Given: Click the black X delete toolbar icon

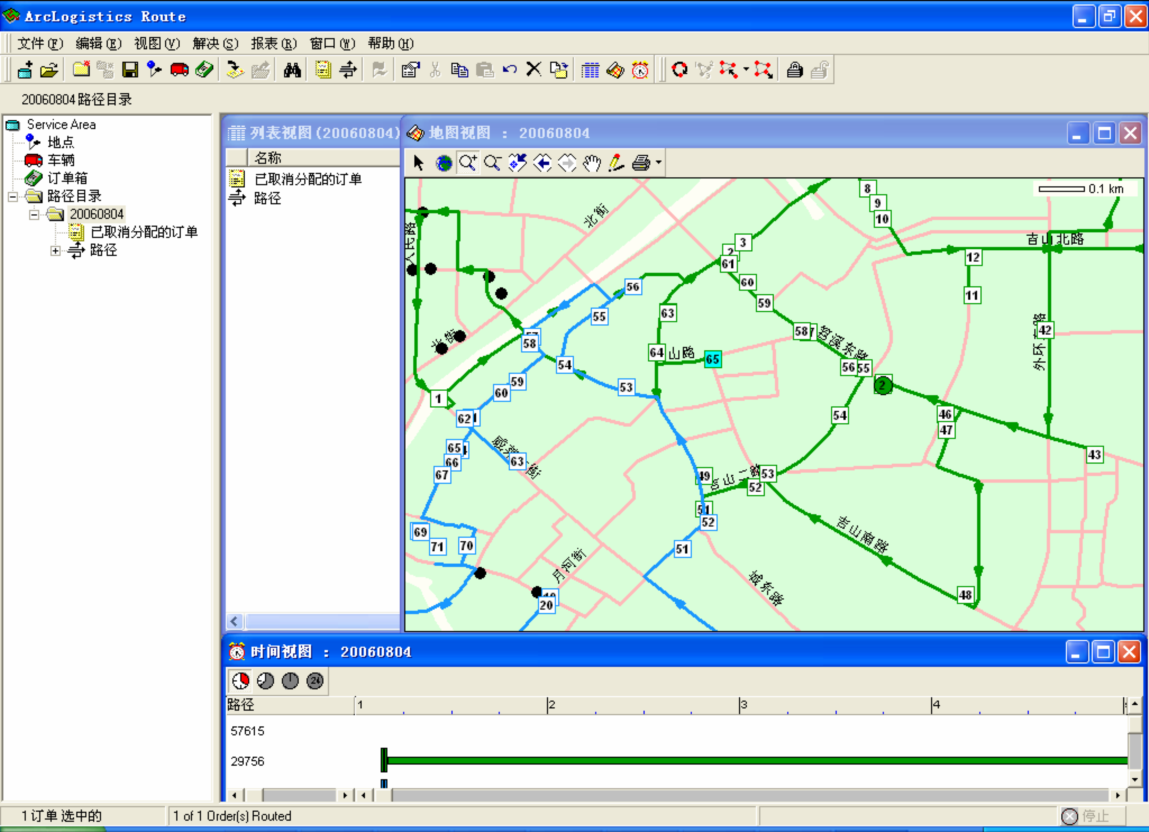Looking at the screenshot, I should (x=533, y=70).
